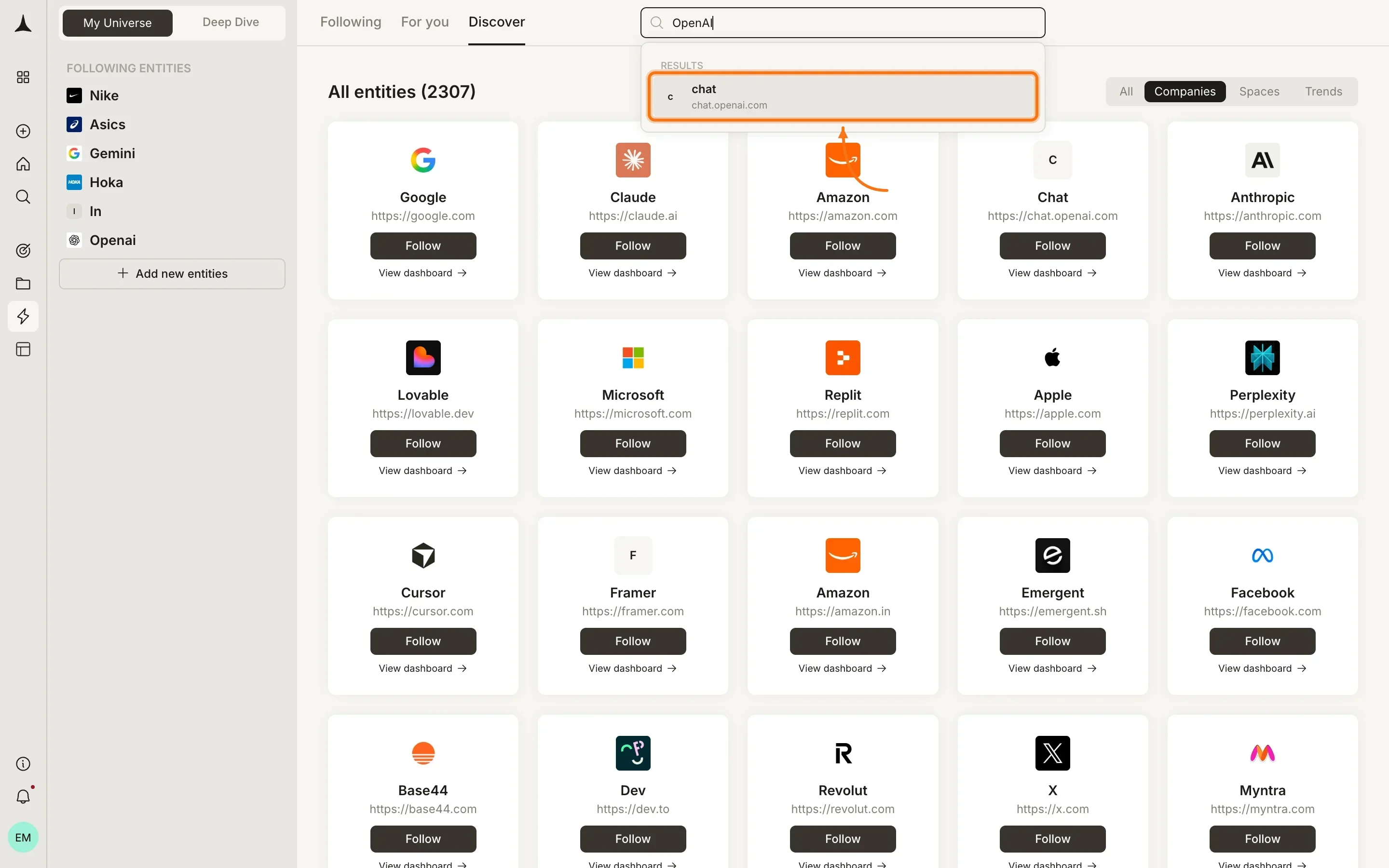Follow Perplexity

point(1262,443)
